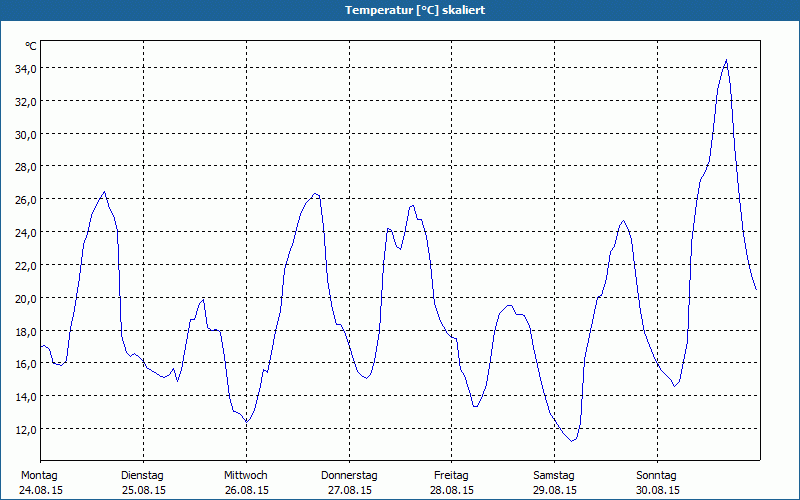This screenshot has height=500, width=800.
Task: Click the °C unit label
Action: [31, 46]
